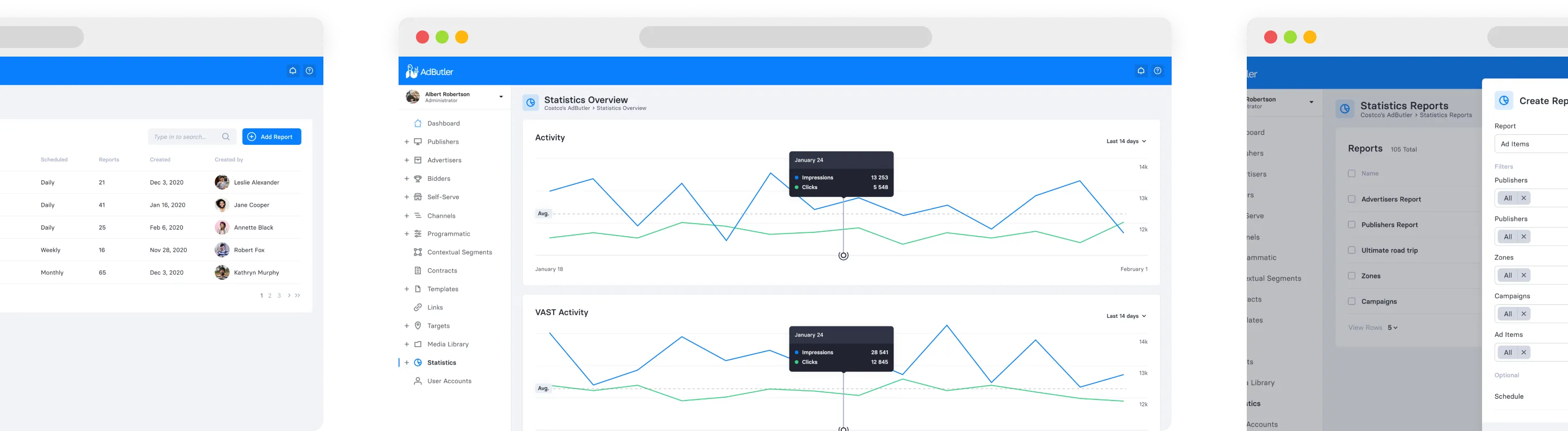Screen dimensions: 1568x431
Task: Click the Channels list icon
Action: click(418, 215)
